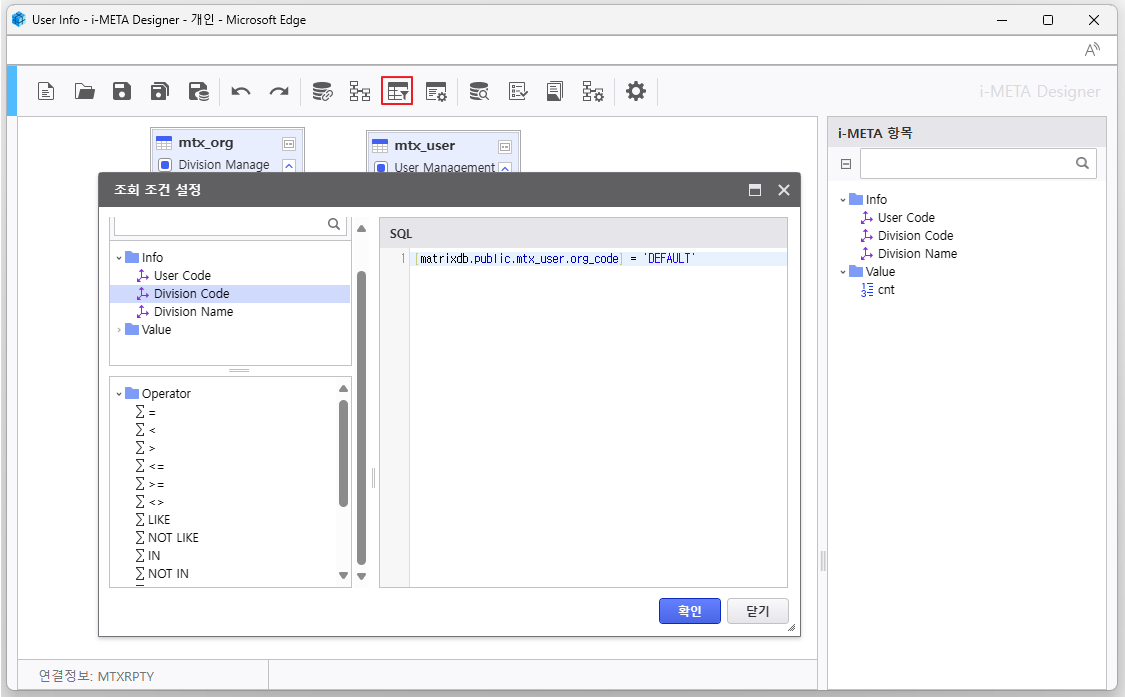Click the Read aloud icon in Edge
The image size is (1125, 697).
(x=1092, y=50)
